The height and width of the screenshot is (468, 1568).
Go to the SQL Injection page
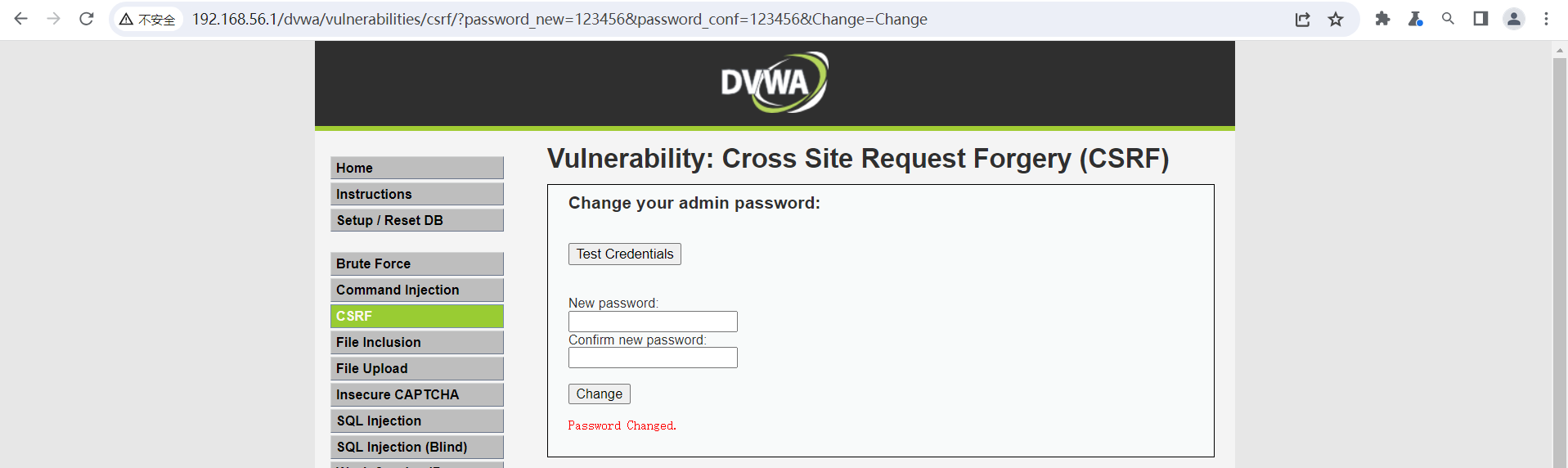(x=416, y=421)
